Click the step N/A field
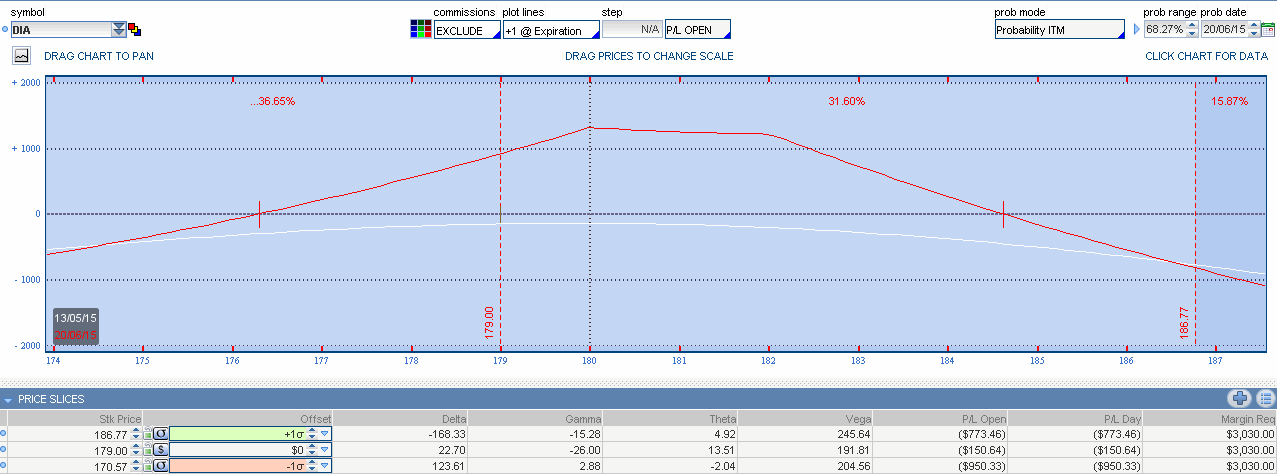This screenshot has height=474, width=1277. 632,29
